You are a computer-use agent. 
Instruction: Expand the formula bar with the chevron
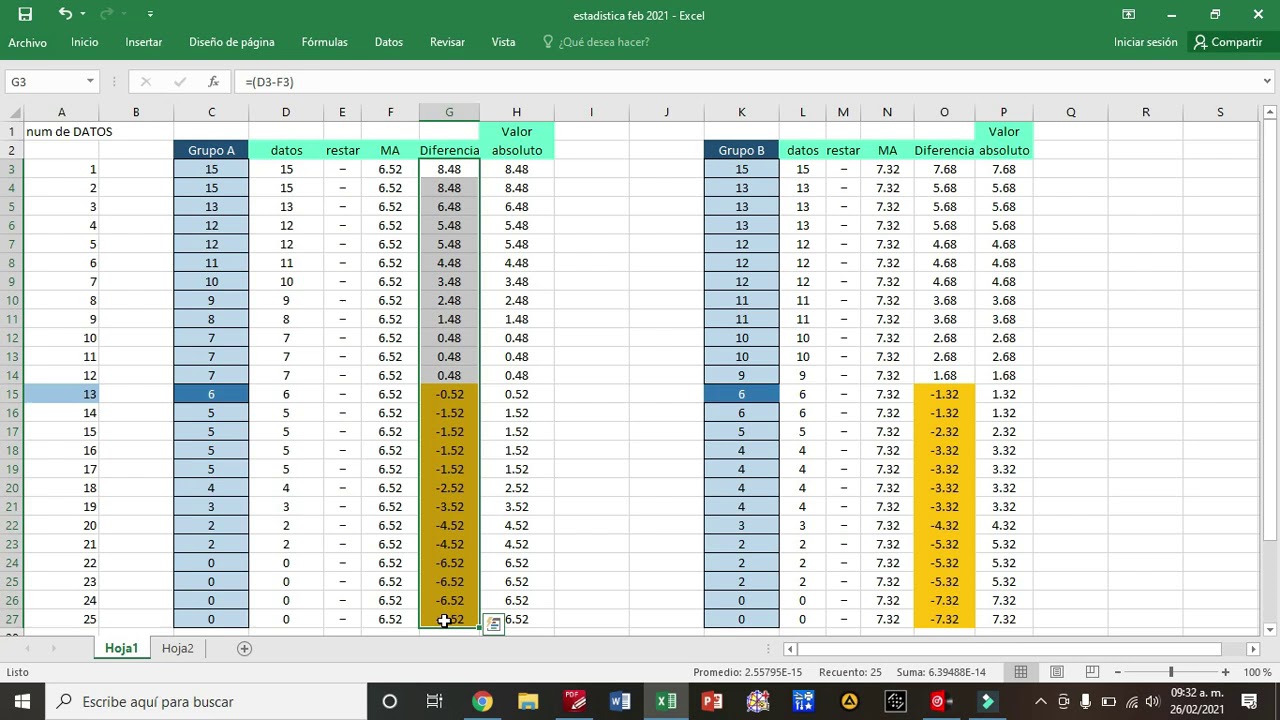tap(1267, 82)
